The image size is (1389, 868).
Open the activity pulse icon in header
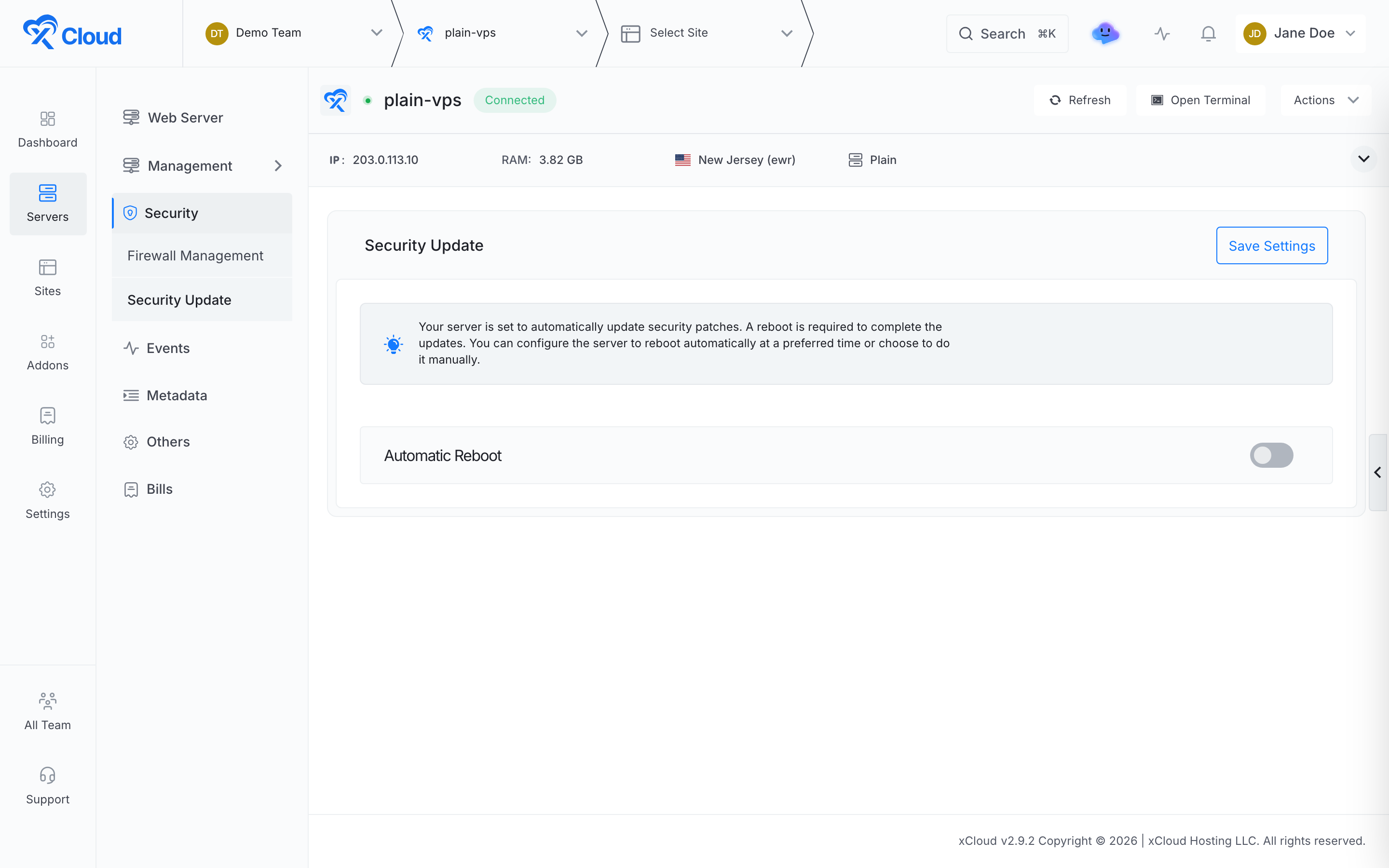(x=1162, y=33)
